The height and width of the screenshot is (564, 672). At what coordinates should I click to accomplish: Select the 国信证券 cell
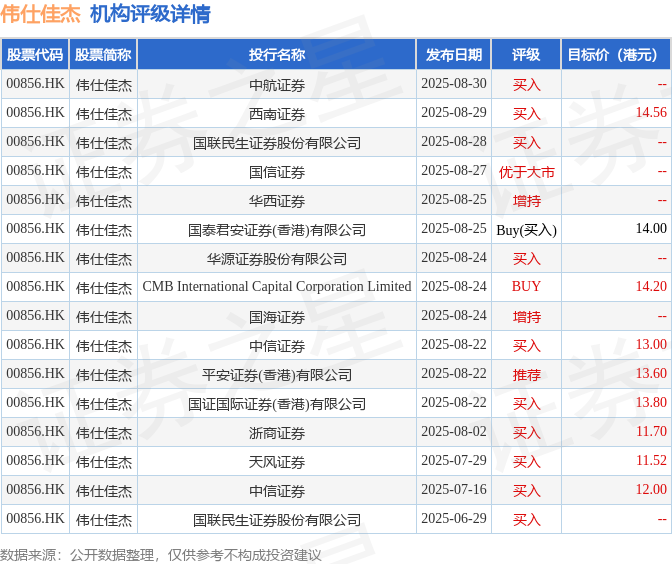(276, 172)
